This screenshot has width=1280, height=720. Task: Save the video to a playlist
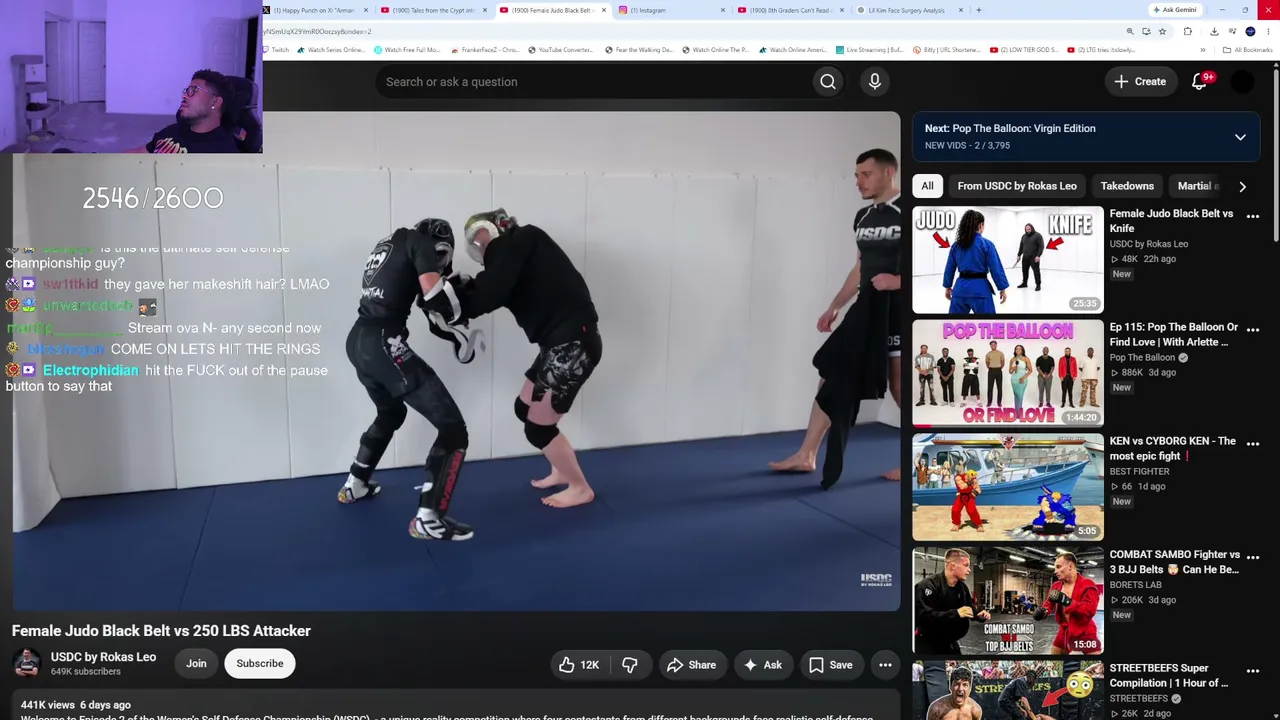point(830,665)
